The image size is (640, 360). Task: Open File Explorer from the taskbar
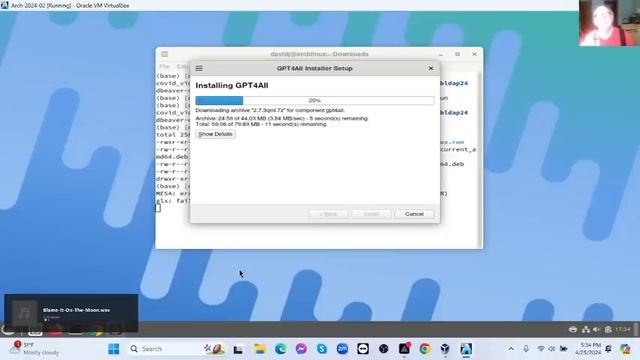tap(260, 349)
